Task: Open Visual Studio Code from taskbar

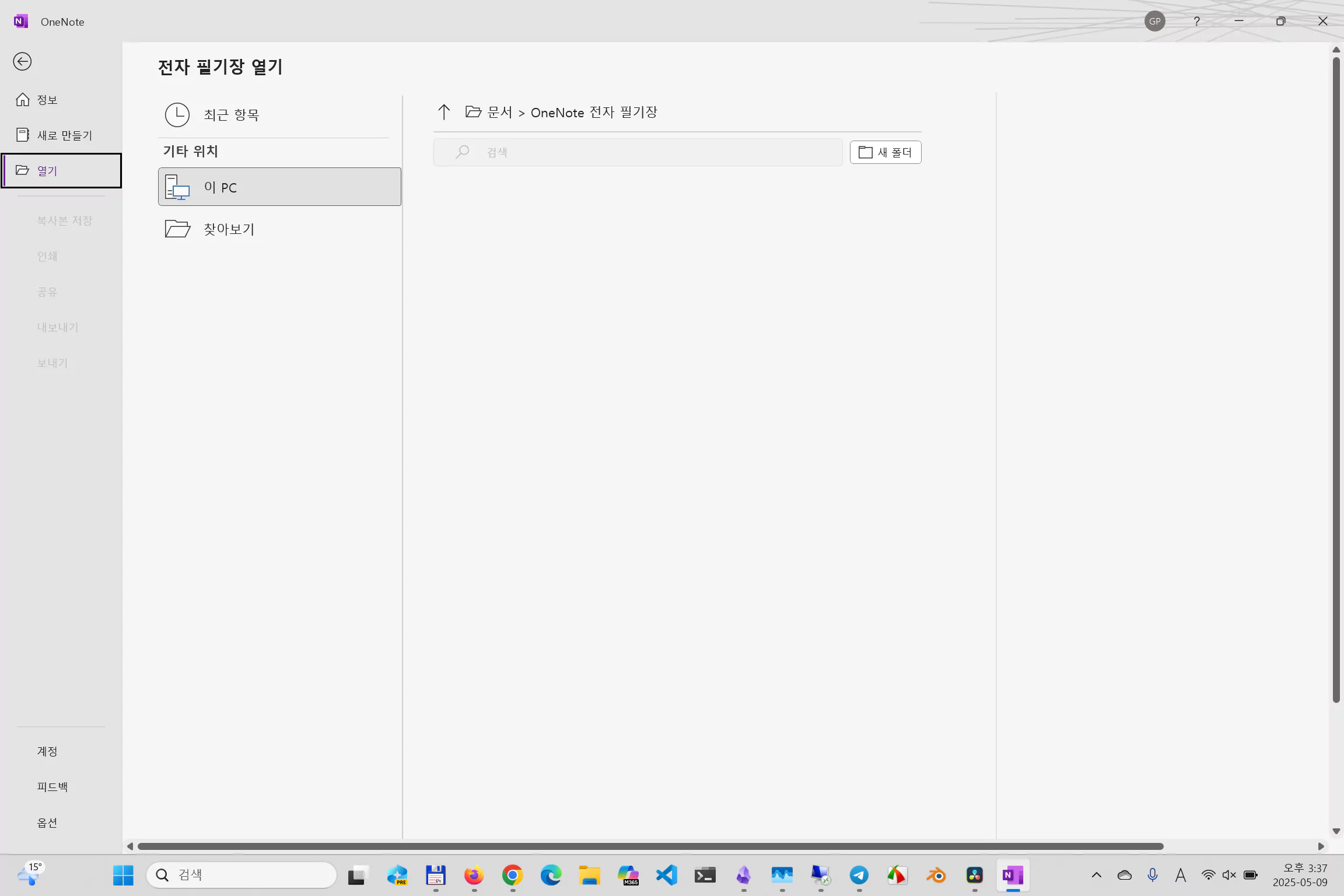Action: tap(667, 875)
